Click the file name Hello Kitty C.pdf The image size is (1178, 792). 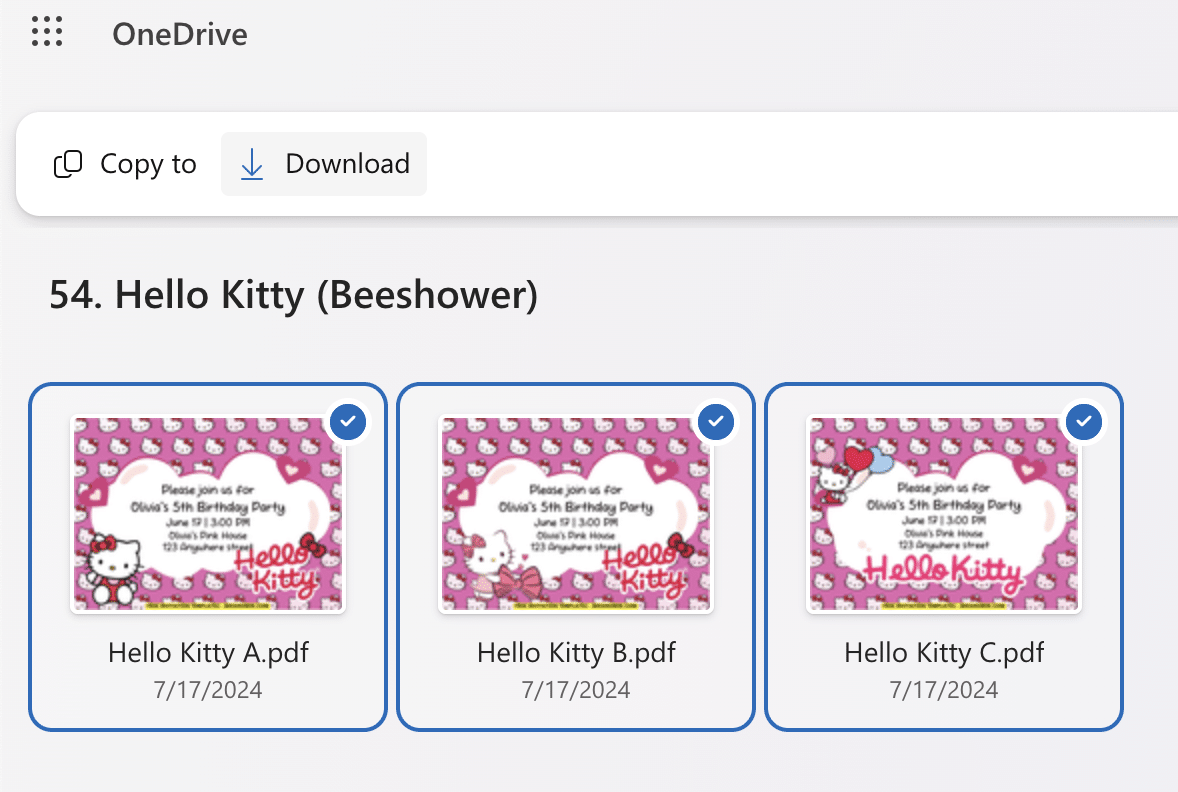click(944, 654)
